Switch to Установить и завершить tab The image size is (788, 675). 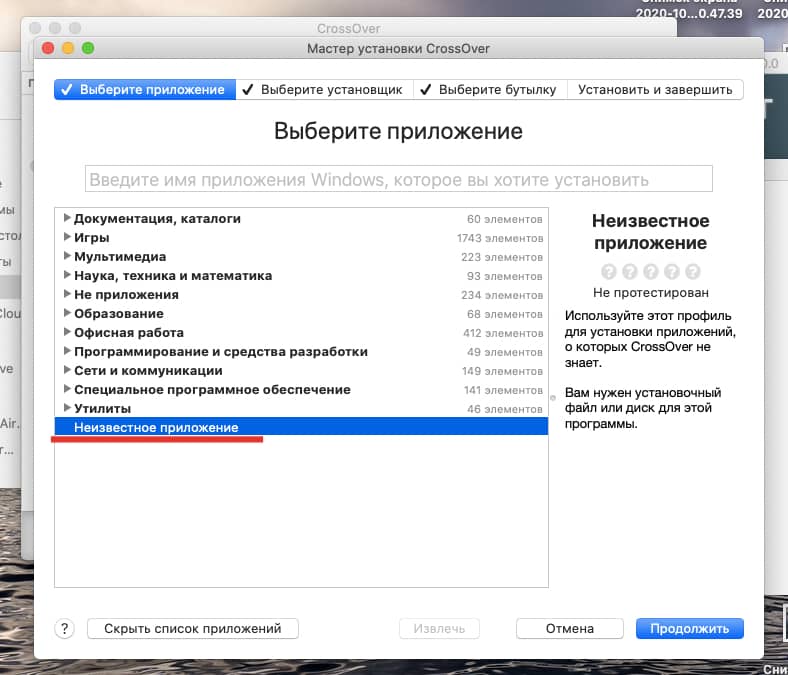[x=655, y=89]
